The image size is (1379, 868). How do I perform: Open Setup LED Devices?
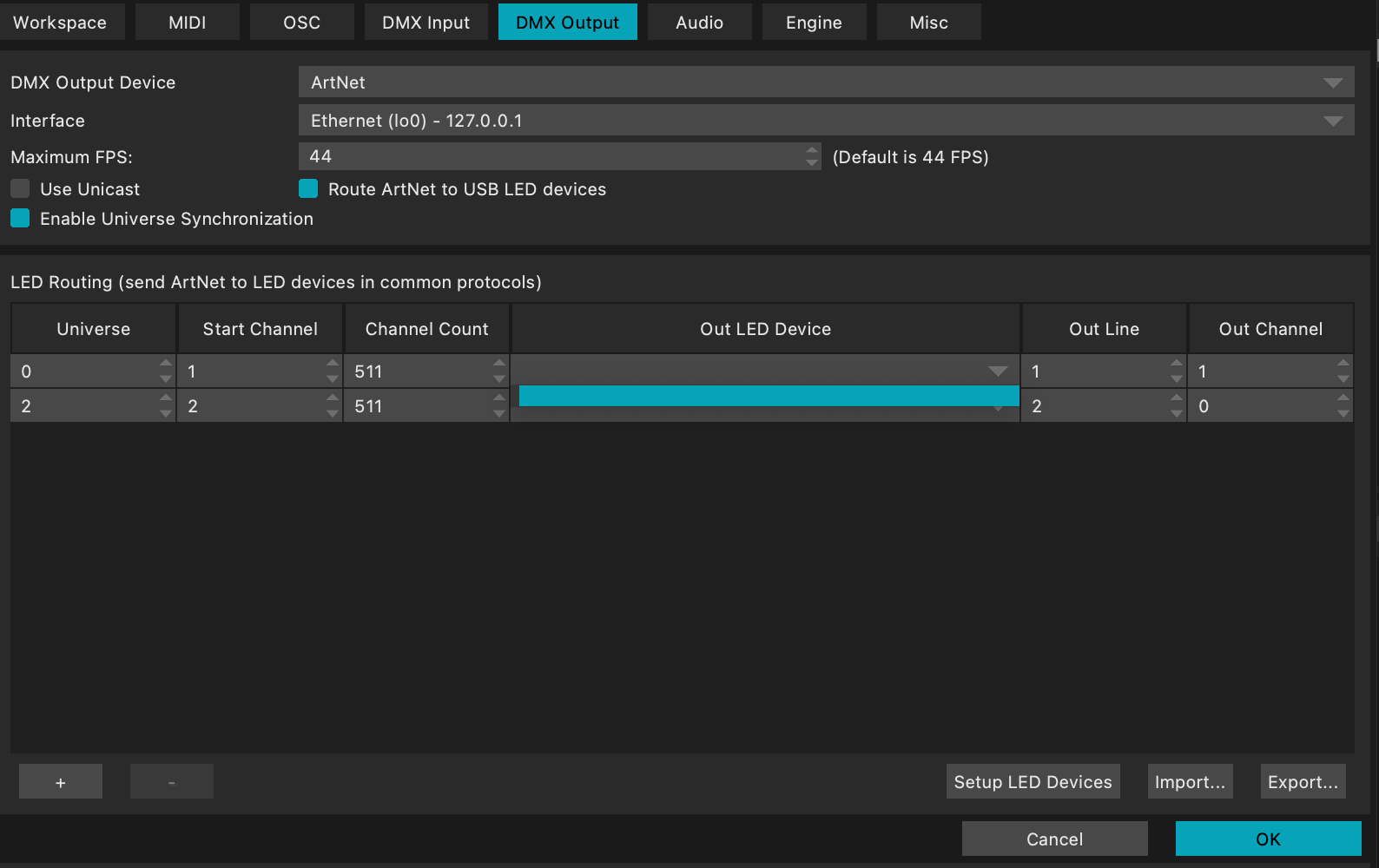[1033, 781]
